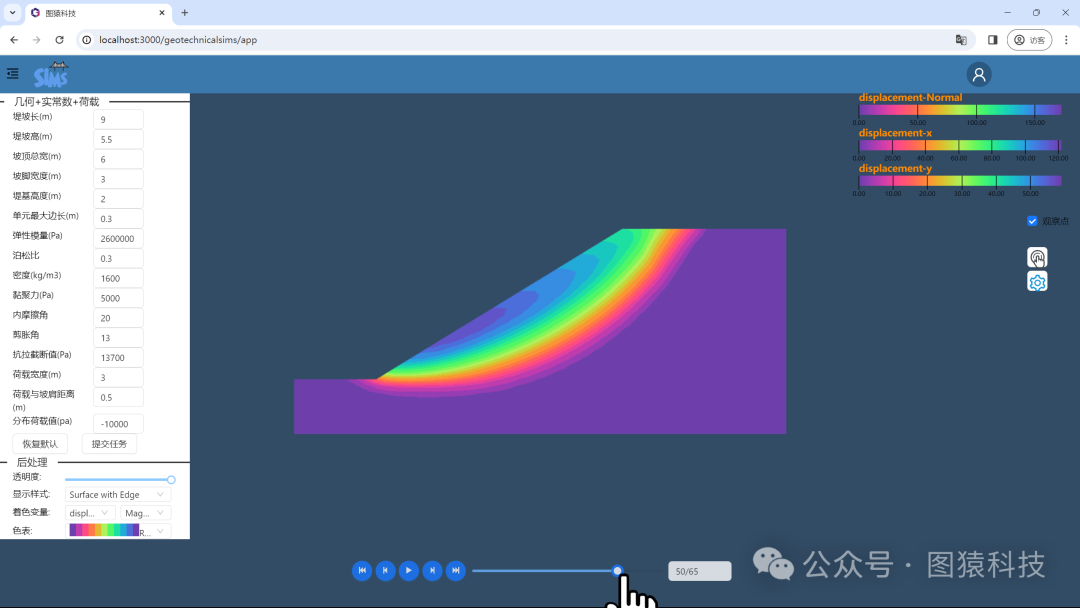Go back in browser history
Screen dimensions: 1080x608
pyautogui.click(x=14, y=40)
